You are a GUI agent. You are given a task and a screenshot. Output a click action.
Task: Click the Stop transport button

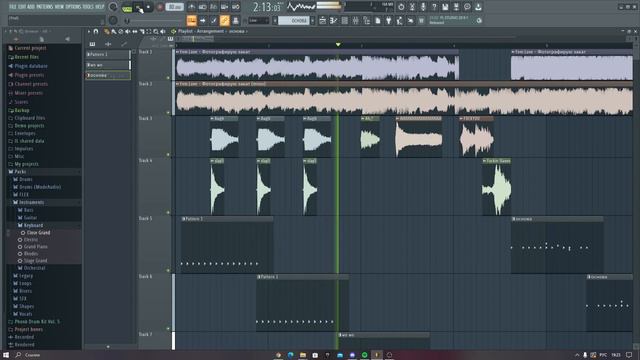click(149, 7)
